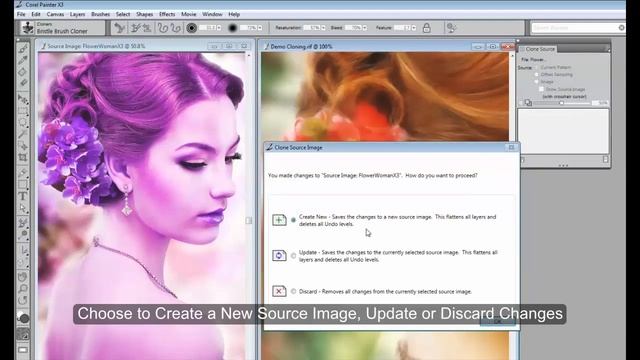
Task: Open the Layers menu
Action: coord(77,14)
